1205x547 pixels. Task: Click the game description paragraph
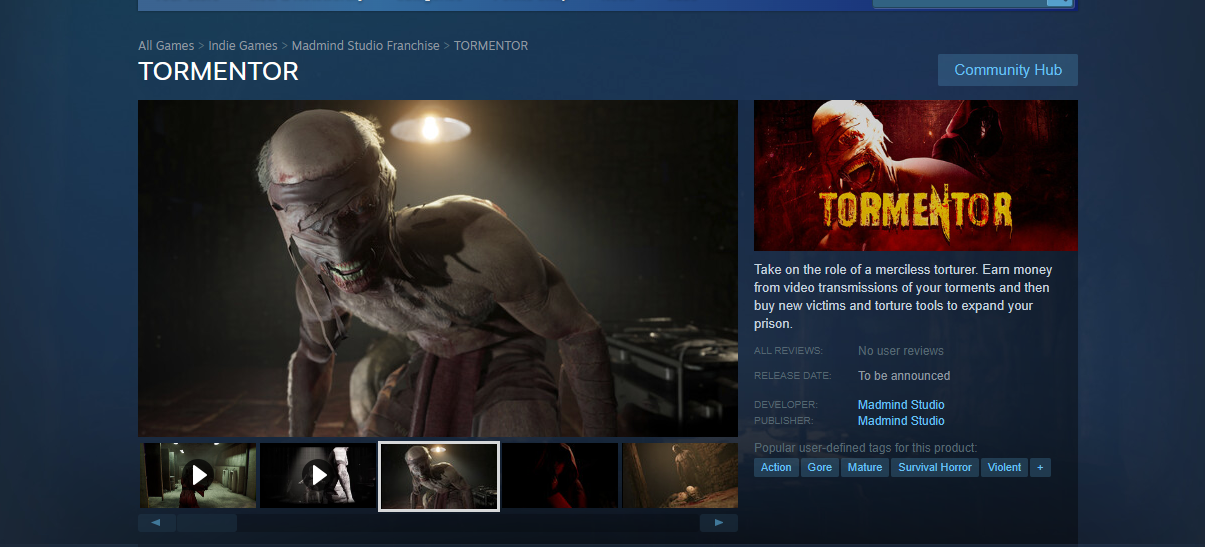(903, 297)
